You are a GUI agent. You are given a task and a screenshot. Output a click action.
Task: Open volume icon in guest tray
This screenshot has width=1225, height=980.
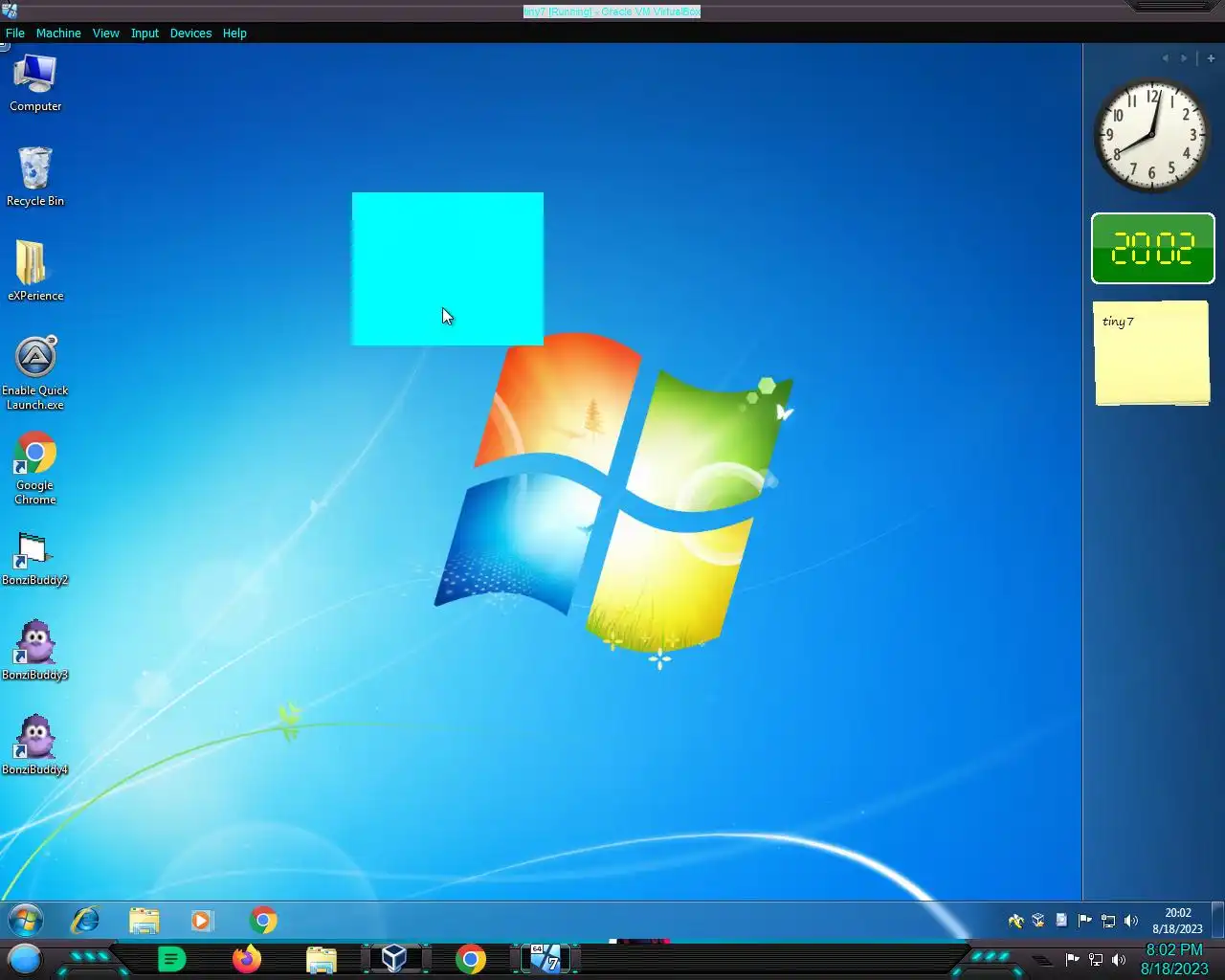(1130, 921)
